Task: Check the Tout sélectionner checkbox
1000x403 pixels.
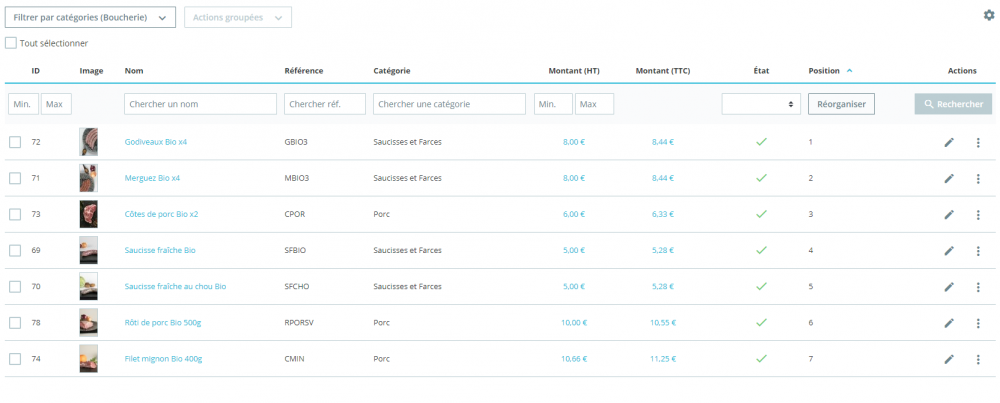Action: 11,43
